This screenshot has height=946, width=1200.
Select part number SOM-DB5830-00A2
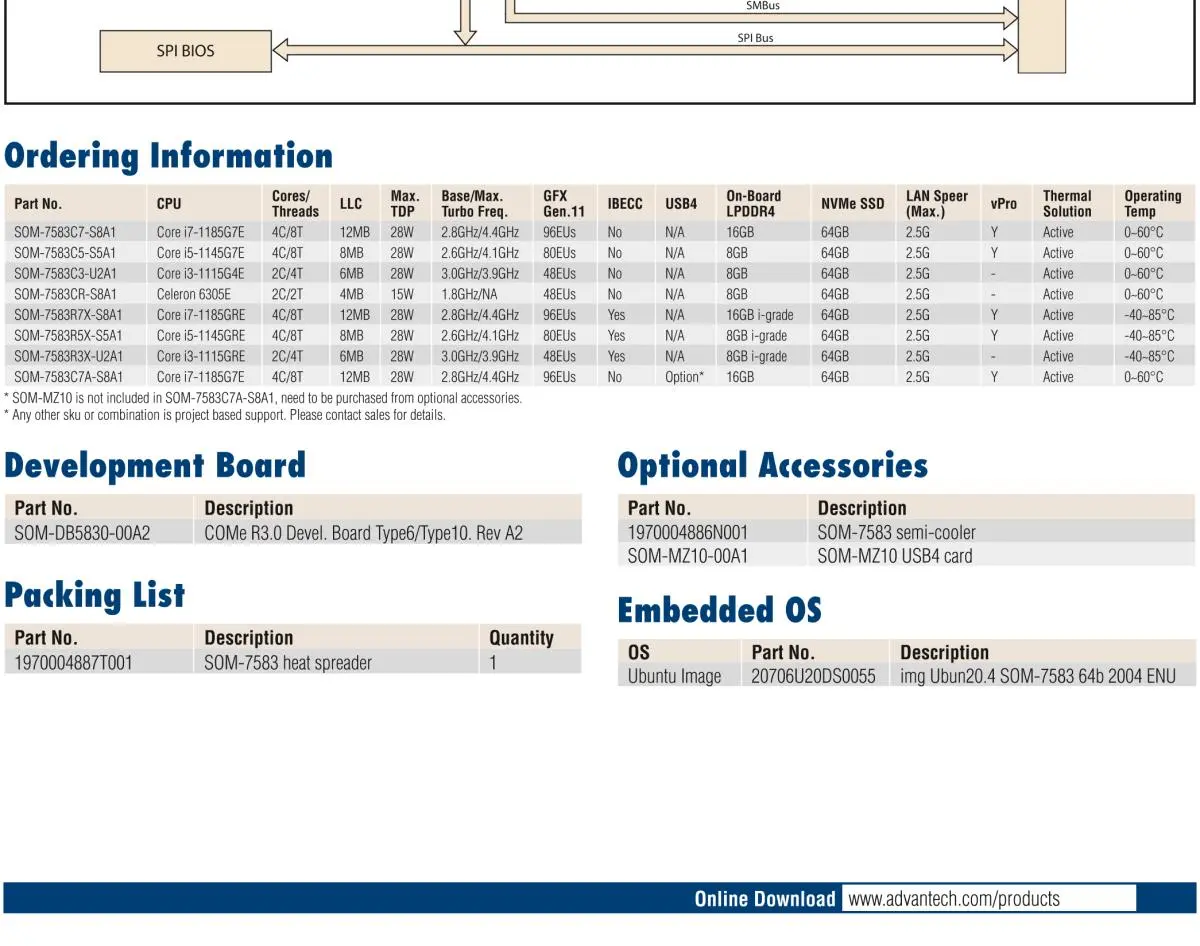(82, 533)
